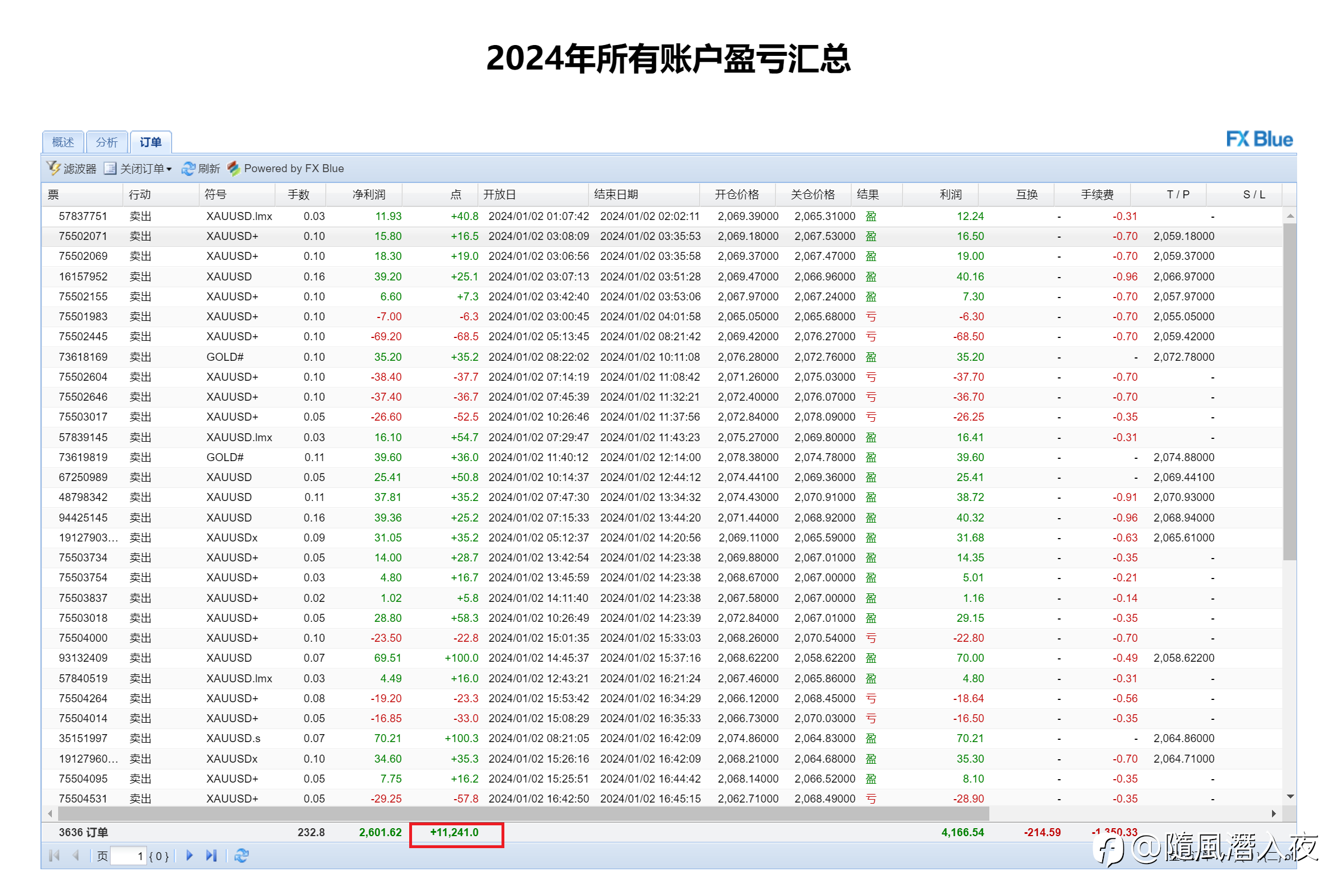1333x896 pixels.
Task: Switch to the 概述 tab
Action: [x=63, y=142]
